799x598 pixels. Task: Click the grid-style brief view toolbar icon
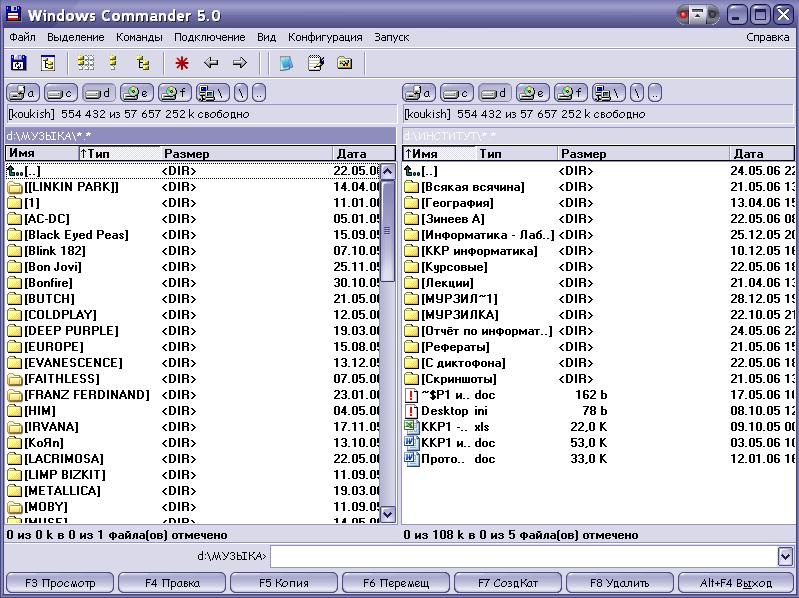pyautogui.click(x=86, y=63)
